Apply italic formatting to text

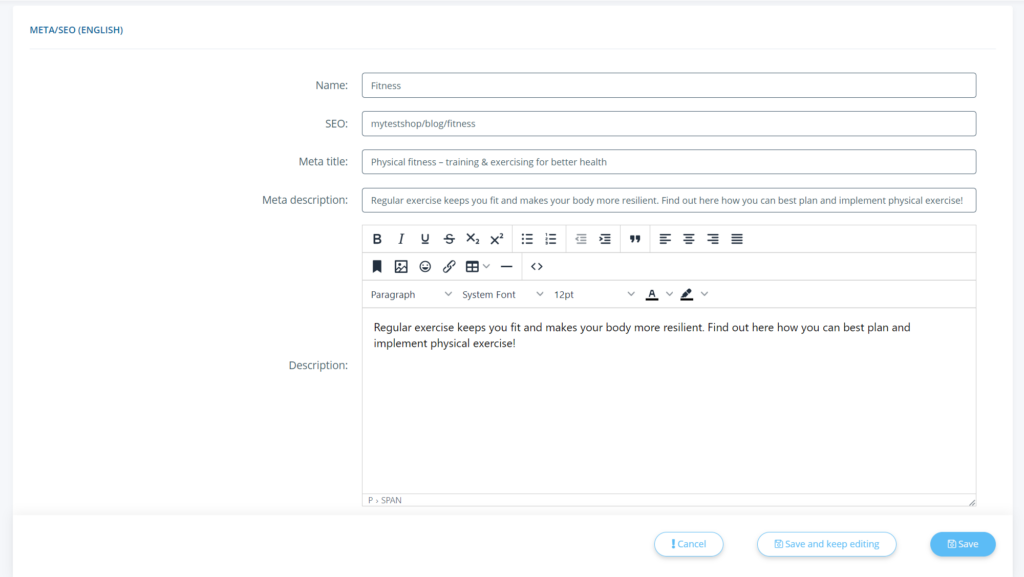401,239
